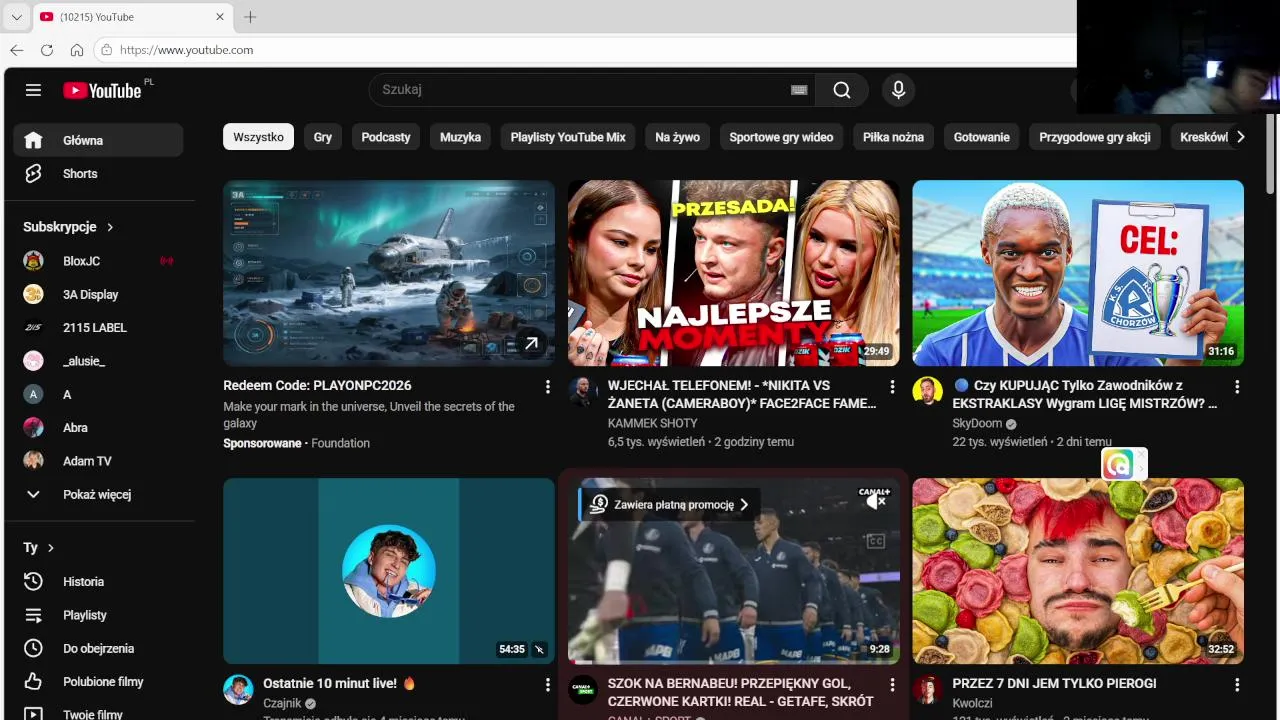The image size is (1280, 720).
Task: Select Sportowe gry wideo chip
Action: pos(781,137)
